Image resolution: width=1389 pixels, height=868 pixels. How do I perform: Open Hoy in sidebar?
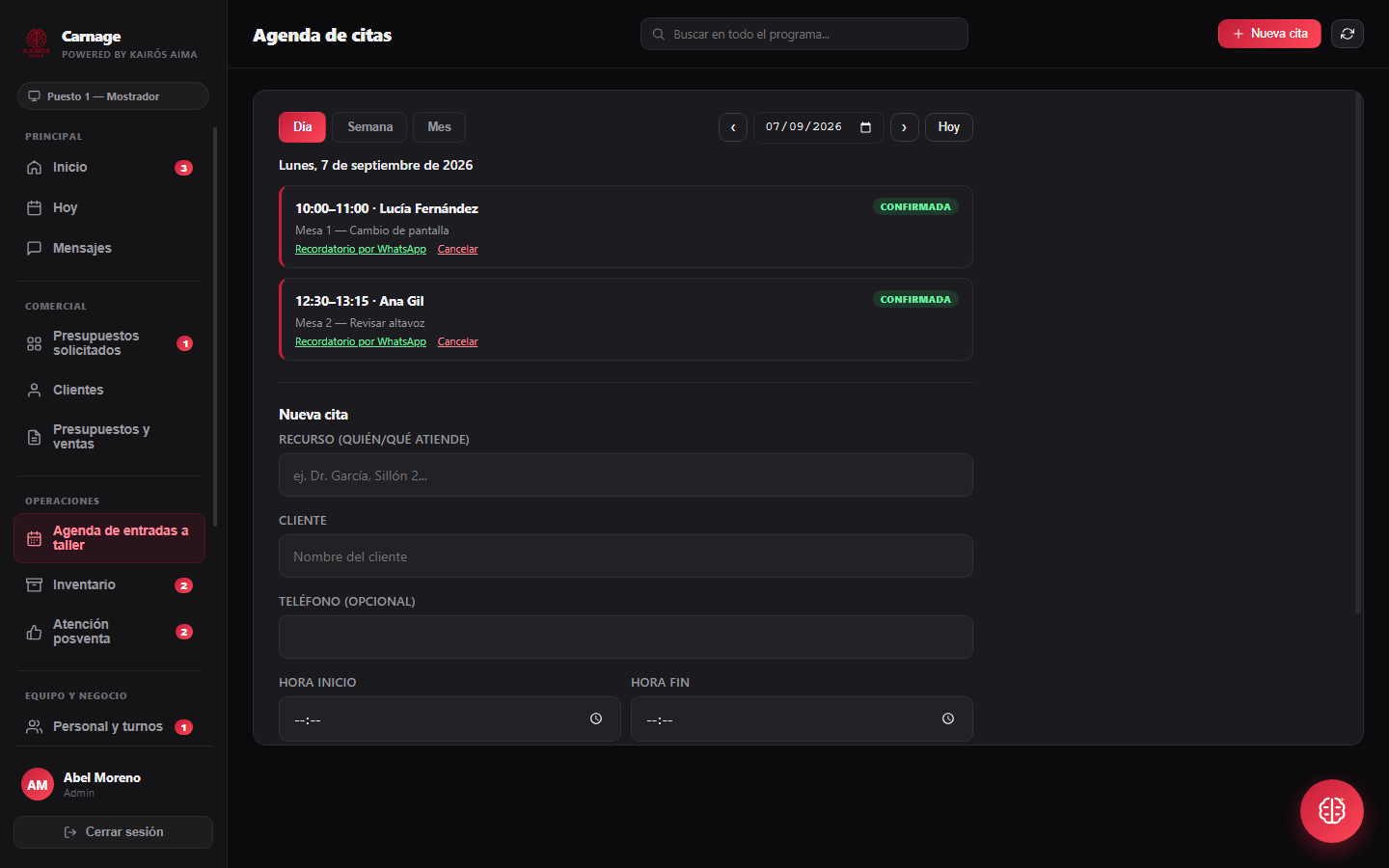click(109, 208)
